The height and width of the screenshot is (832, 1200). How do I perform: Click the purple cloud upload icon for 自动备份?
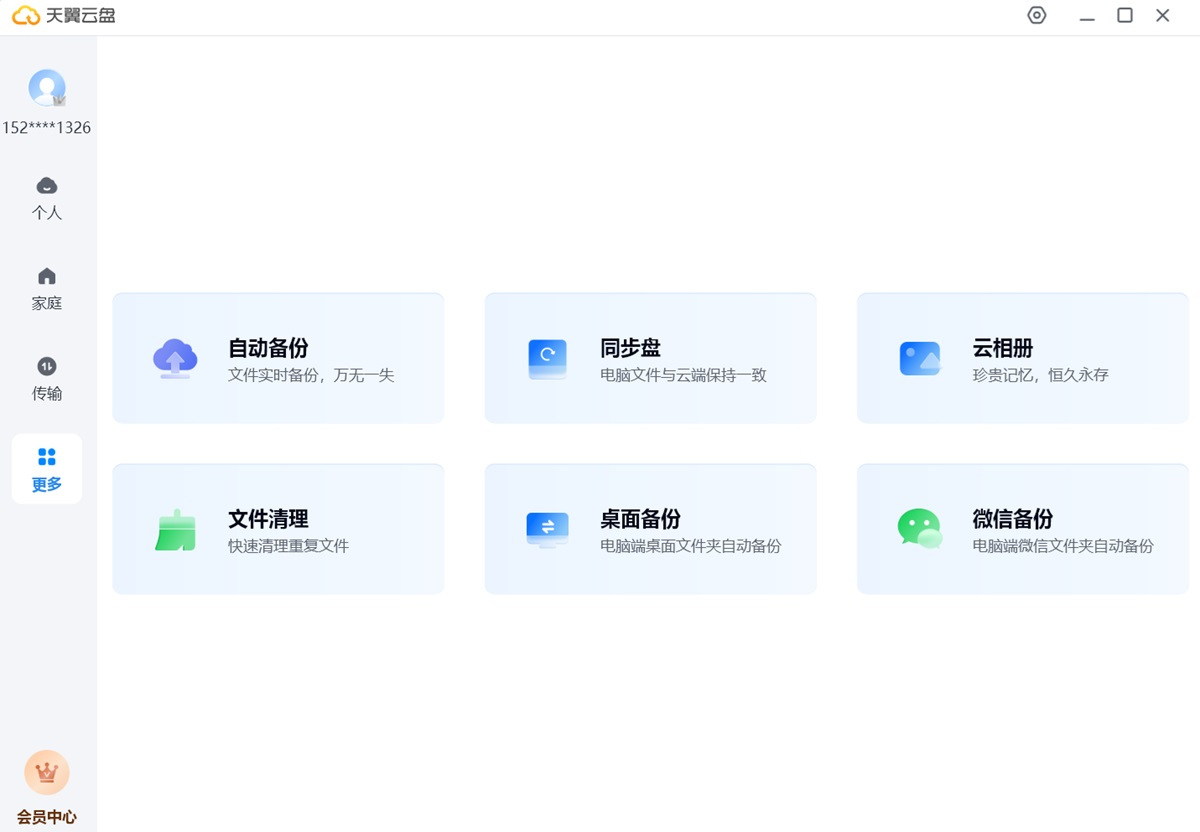pos(175,358)
